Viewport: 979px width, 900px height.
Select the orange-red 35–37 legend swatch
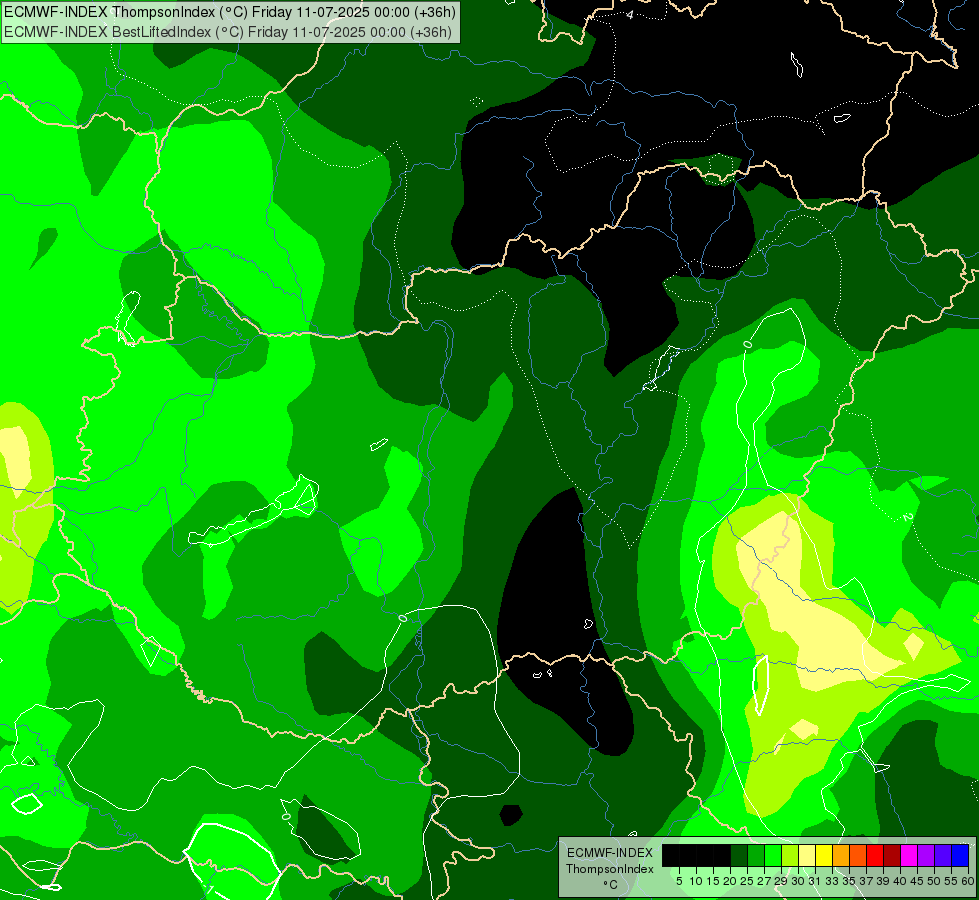[858, 855]
